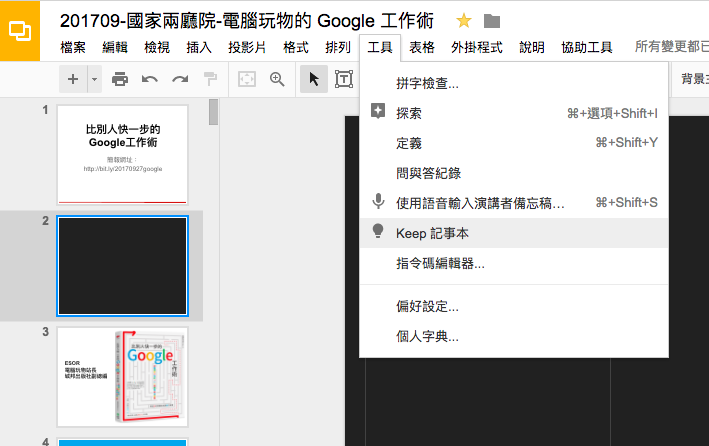Close the open 工具 menu tab
The height and width of the screenshot is (446, 709).
coord(380,47)
